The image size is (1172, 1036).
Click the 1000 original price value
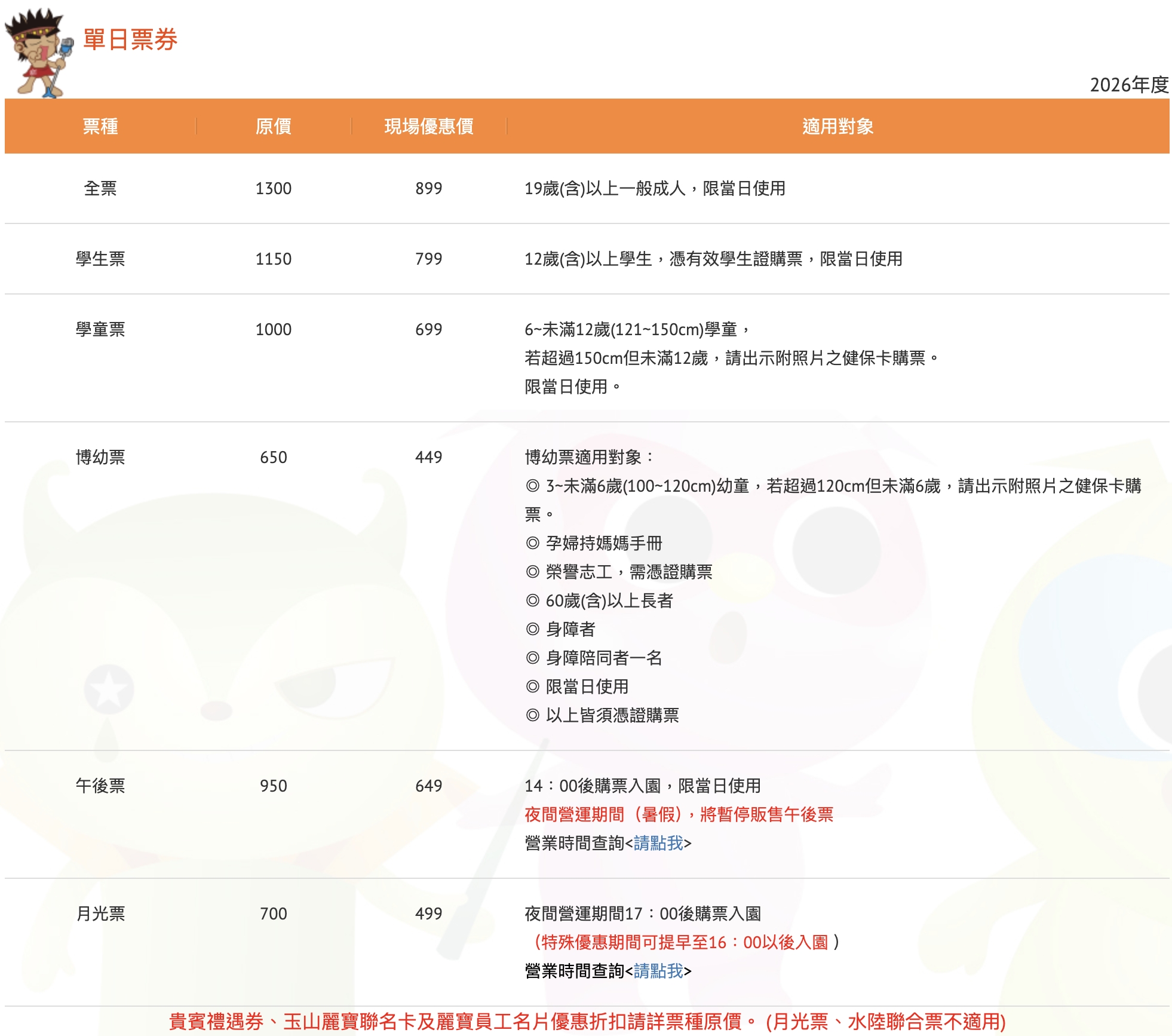click(274, 329)
